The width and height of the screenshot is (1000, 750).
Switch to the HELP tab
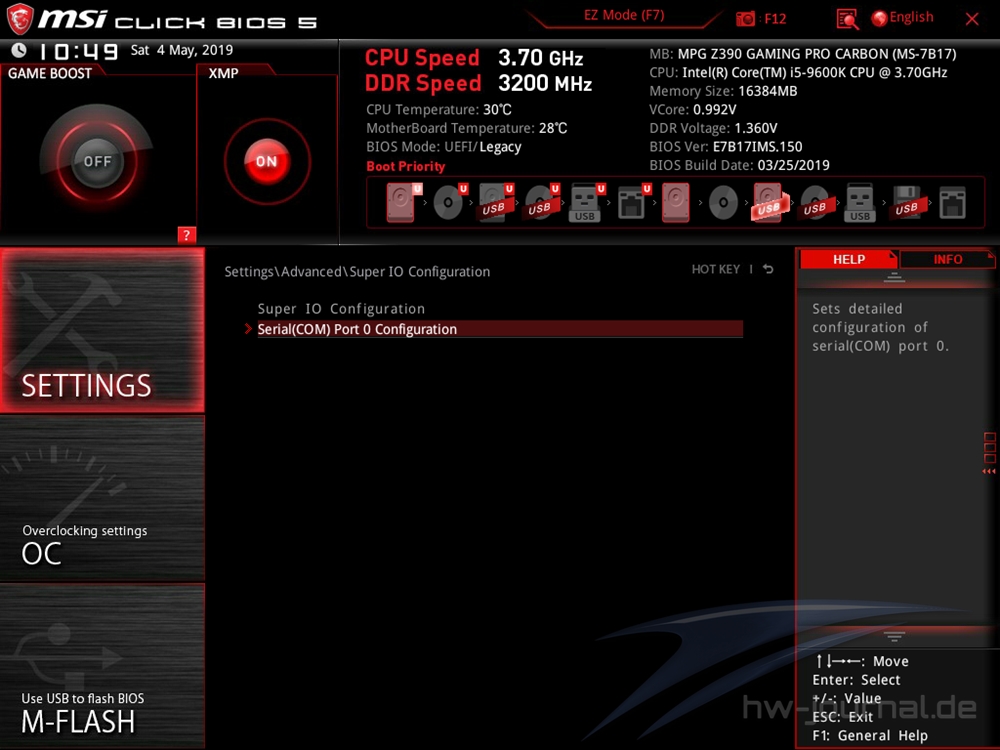pos(849,260)
